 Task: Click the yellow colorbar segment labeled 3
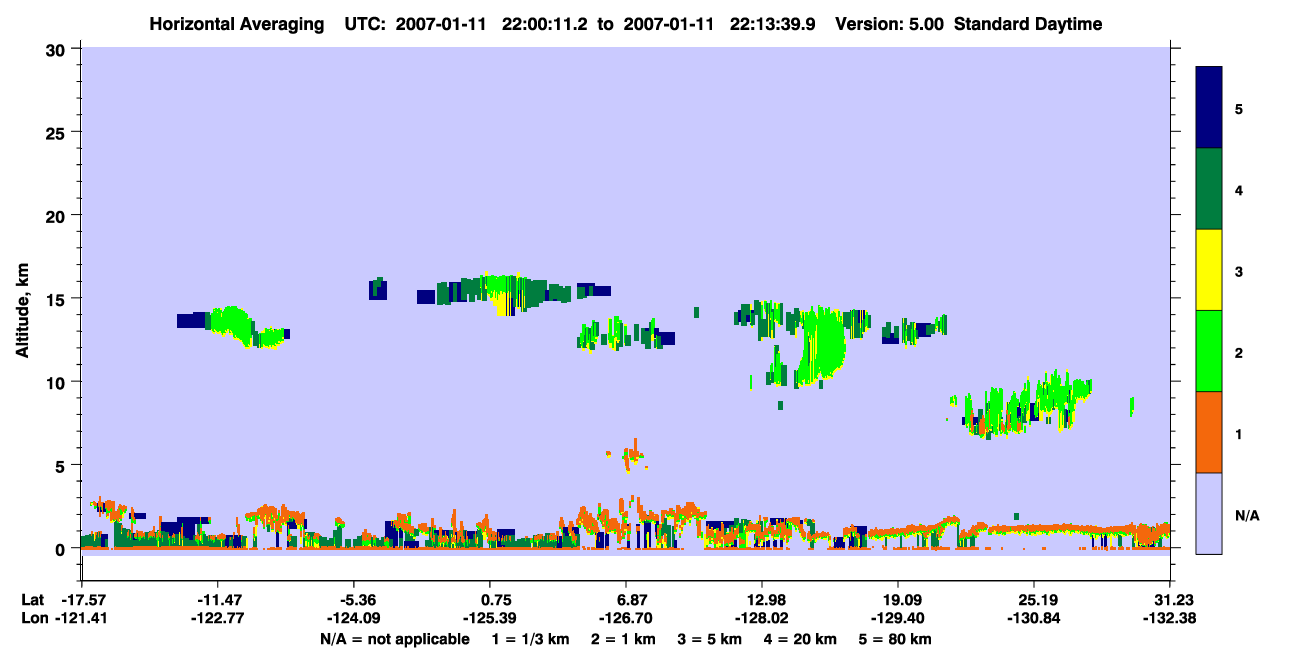[1209, 270]
